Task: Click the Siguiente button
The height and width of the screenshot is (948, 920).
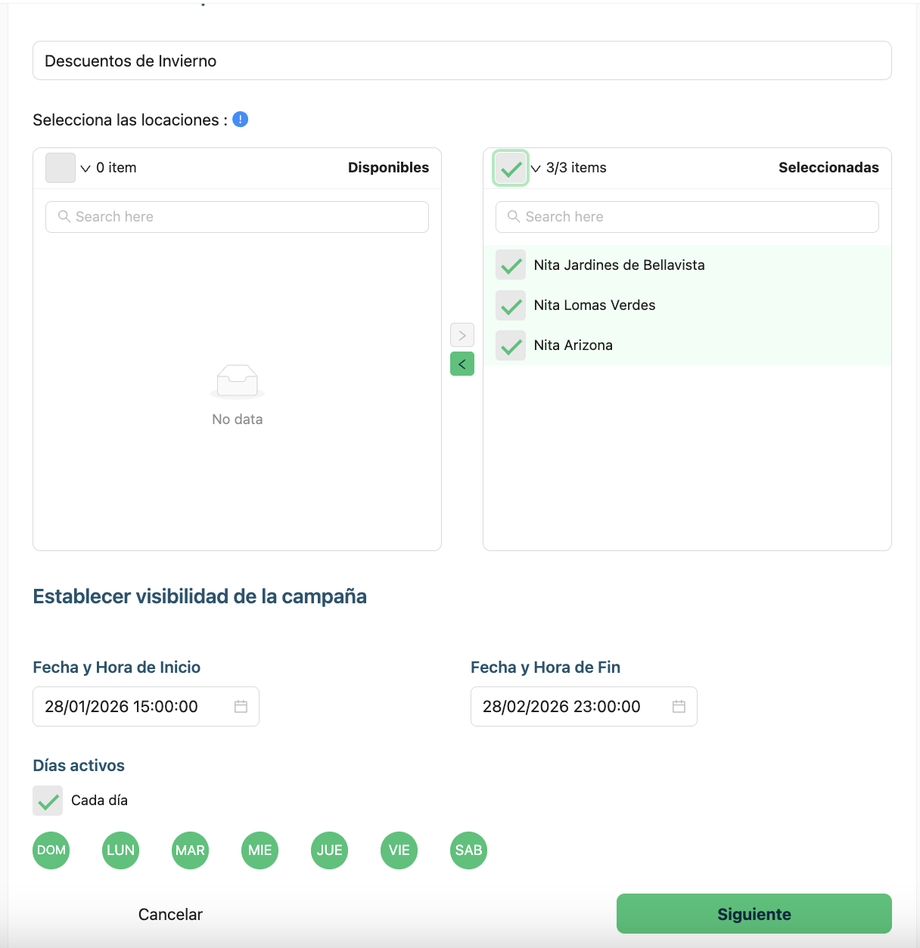Action: pos(753,914)
